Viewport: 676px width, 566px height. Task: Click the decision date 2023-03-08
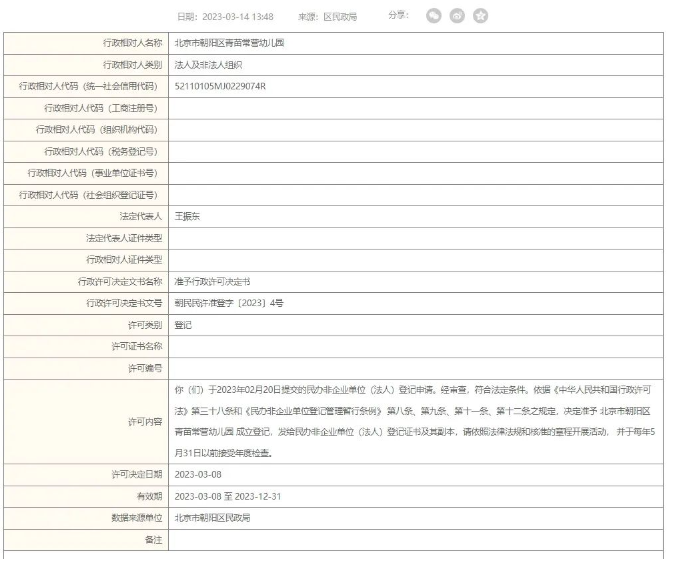198,475
